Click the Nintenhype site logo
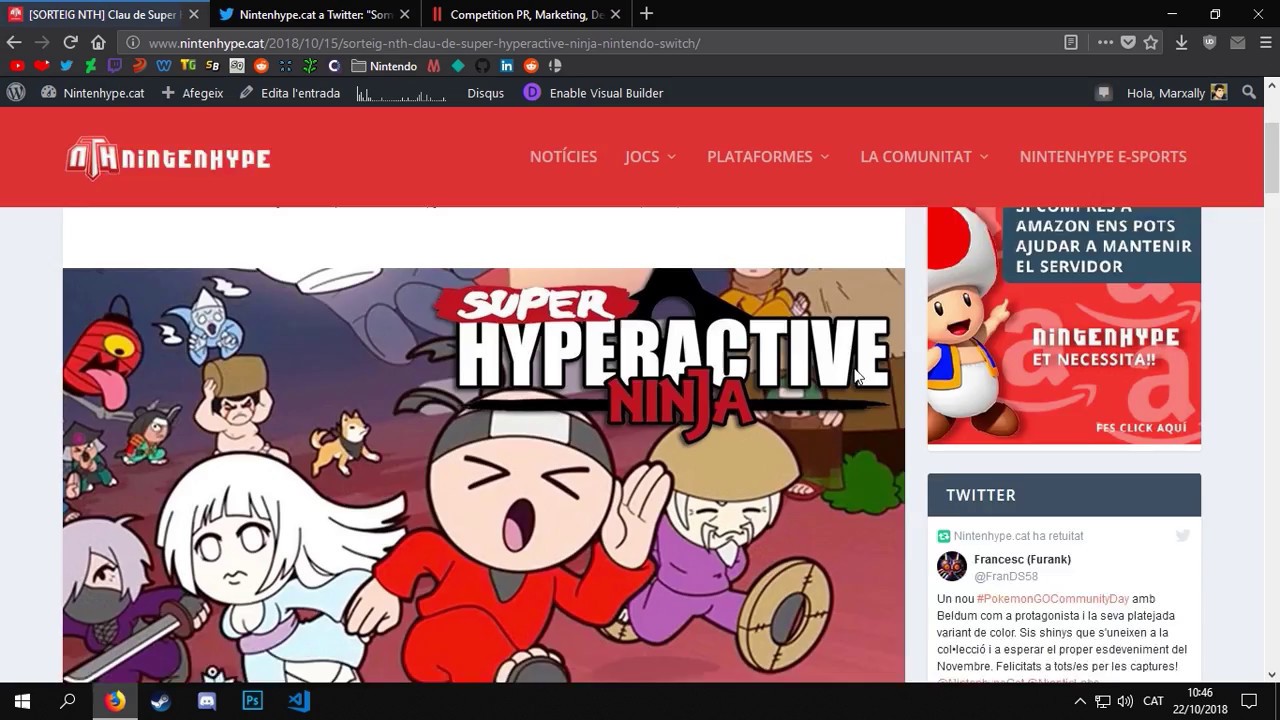This screenshot has height=720, width=1280. (168, 157)
